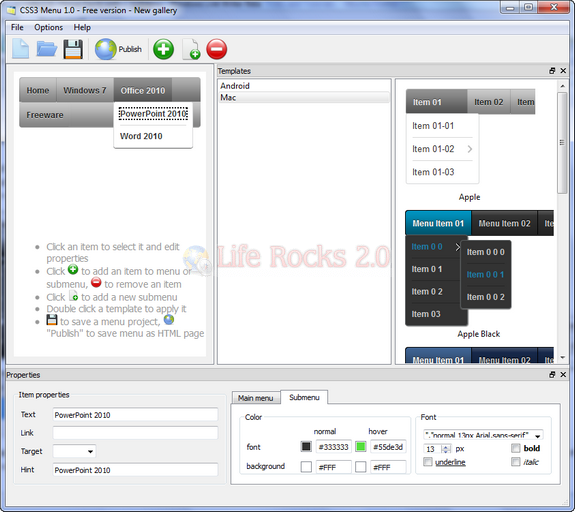This screenshot has width=575, height=512.
Task: Click the New project blank page icon
Action: click(21, 49)
